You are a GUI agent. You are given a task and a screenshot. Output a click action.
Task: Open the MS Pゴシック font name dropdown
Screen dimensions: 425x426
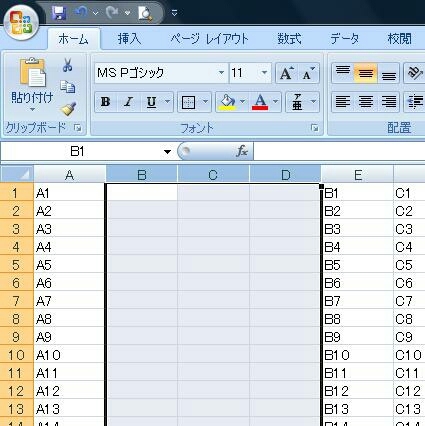221,73
